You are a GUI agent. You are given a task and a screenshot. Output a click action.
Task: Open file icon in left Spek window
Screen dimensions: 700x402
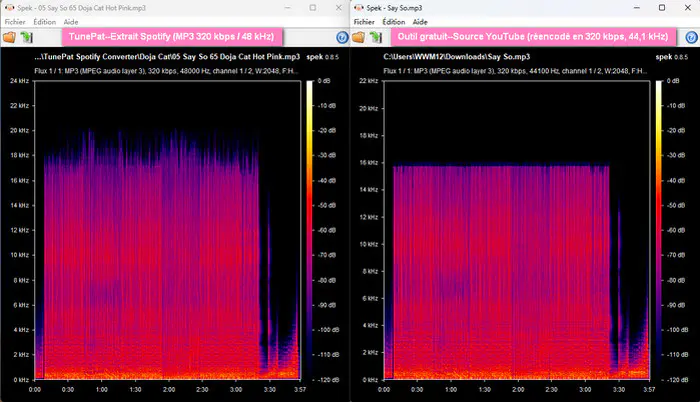coord(9,37)
